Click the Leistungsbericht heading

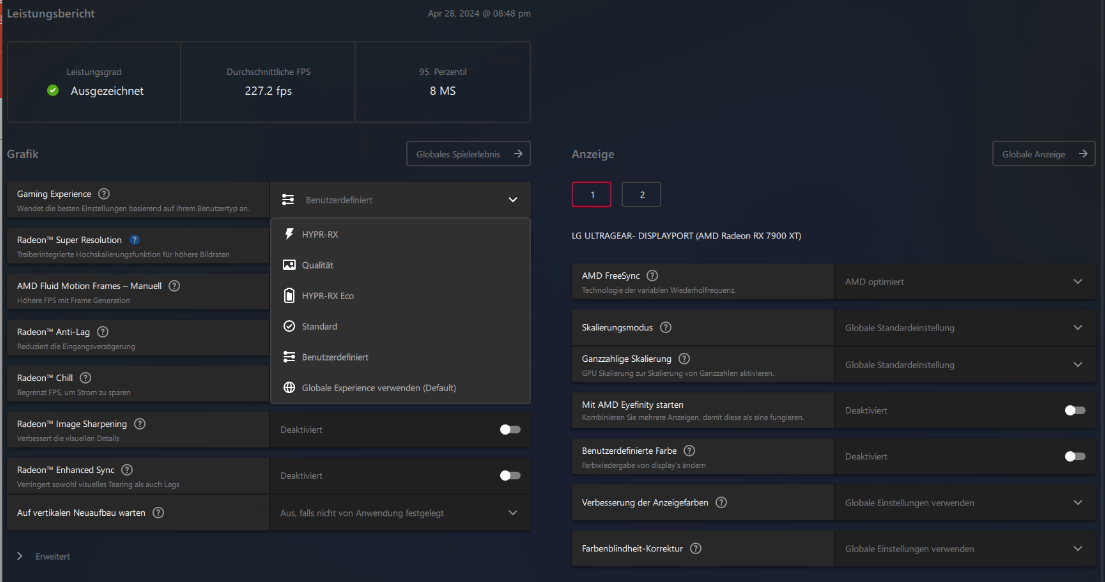click(51, 13)
